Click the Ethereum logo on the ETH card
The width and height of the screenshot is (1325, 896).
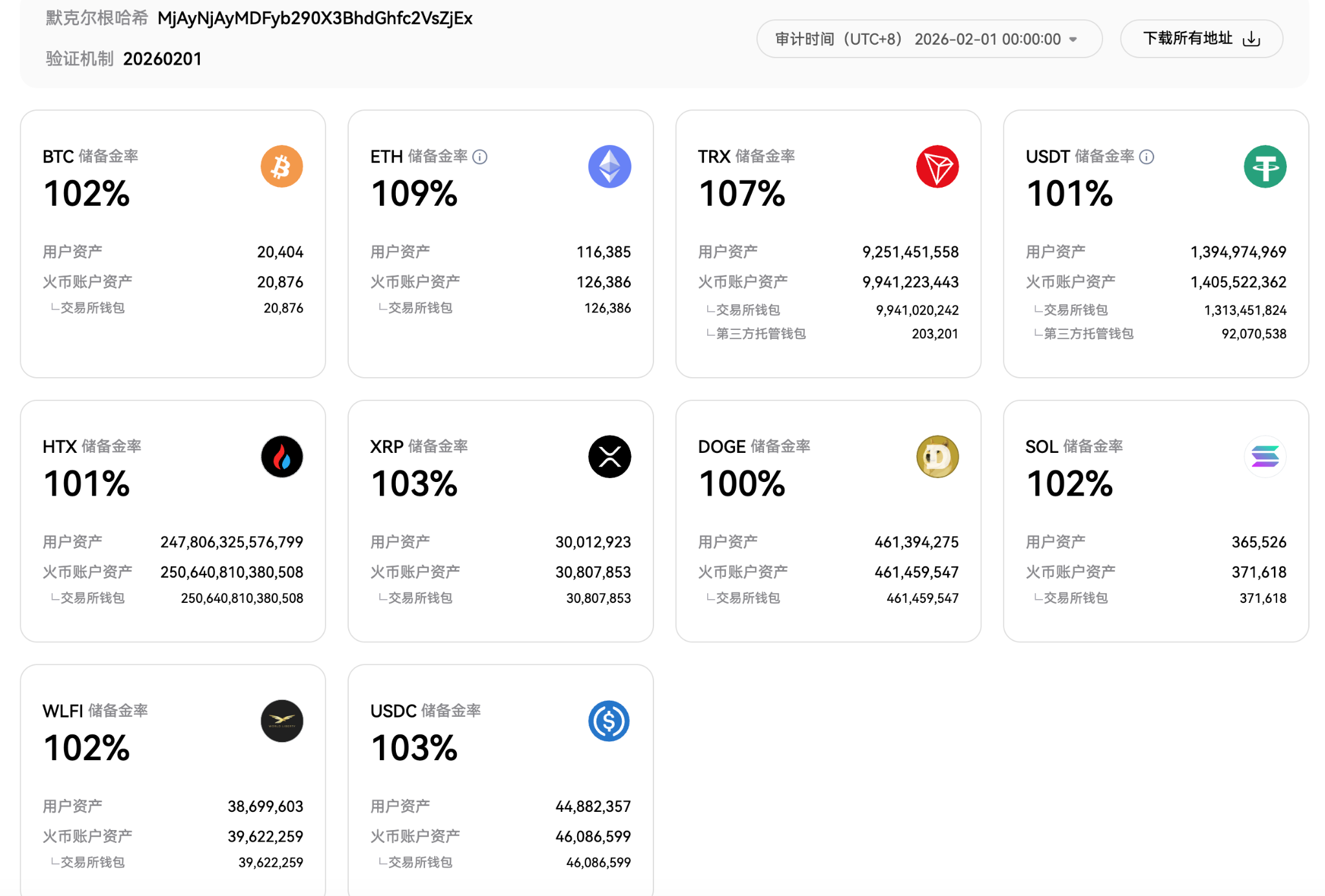click(x=609, y=166)
